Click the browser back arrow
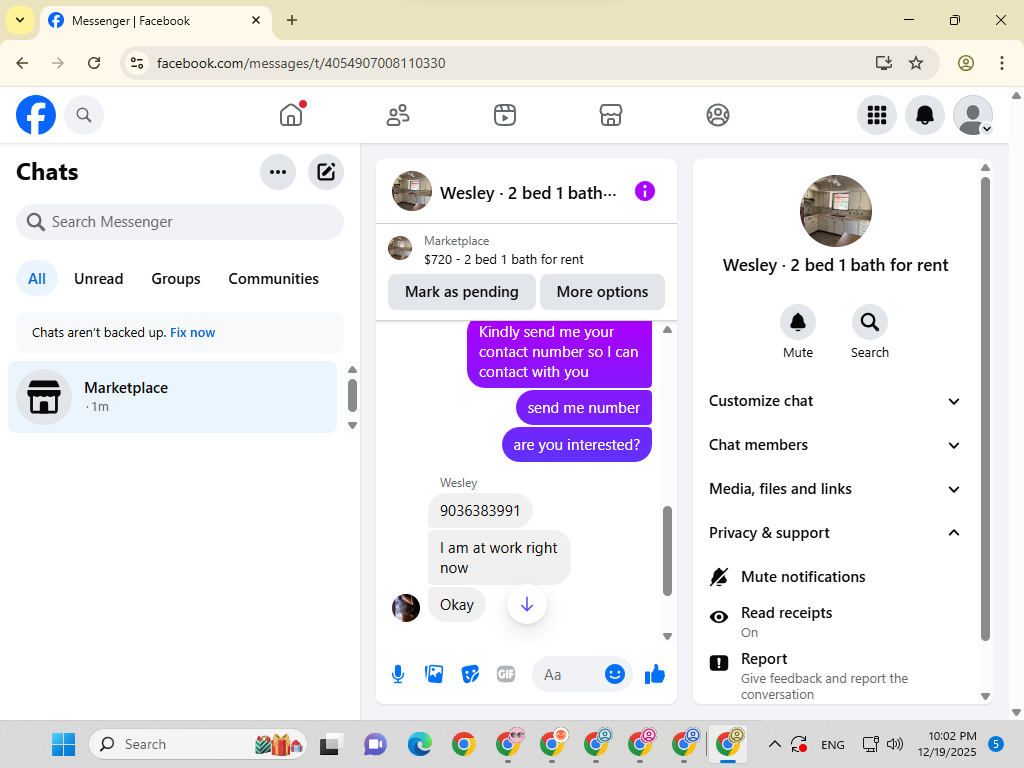The height and width of the screenshot is (768, 1024). 22,63
